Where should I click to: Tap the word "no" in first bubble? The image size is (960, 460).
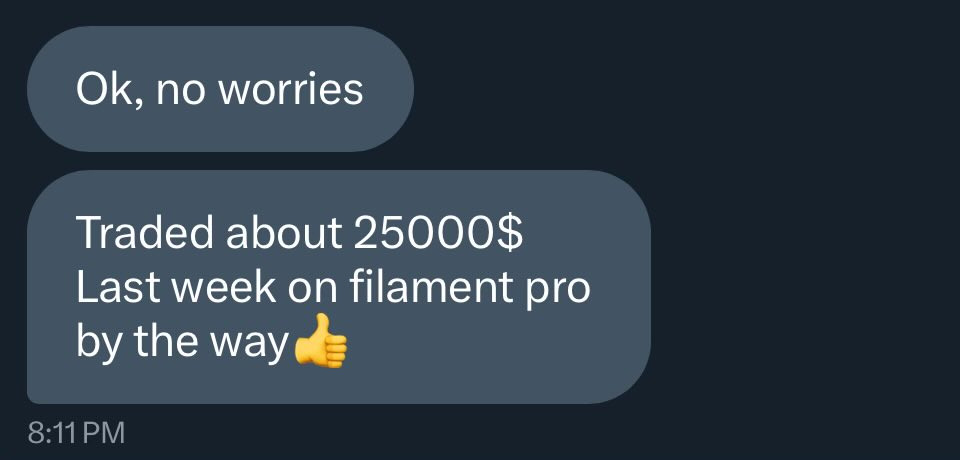click(181, 91)
